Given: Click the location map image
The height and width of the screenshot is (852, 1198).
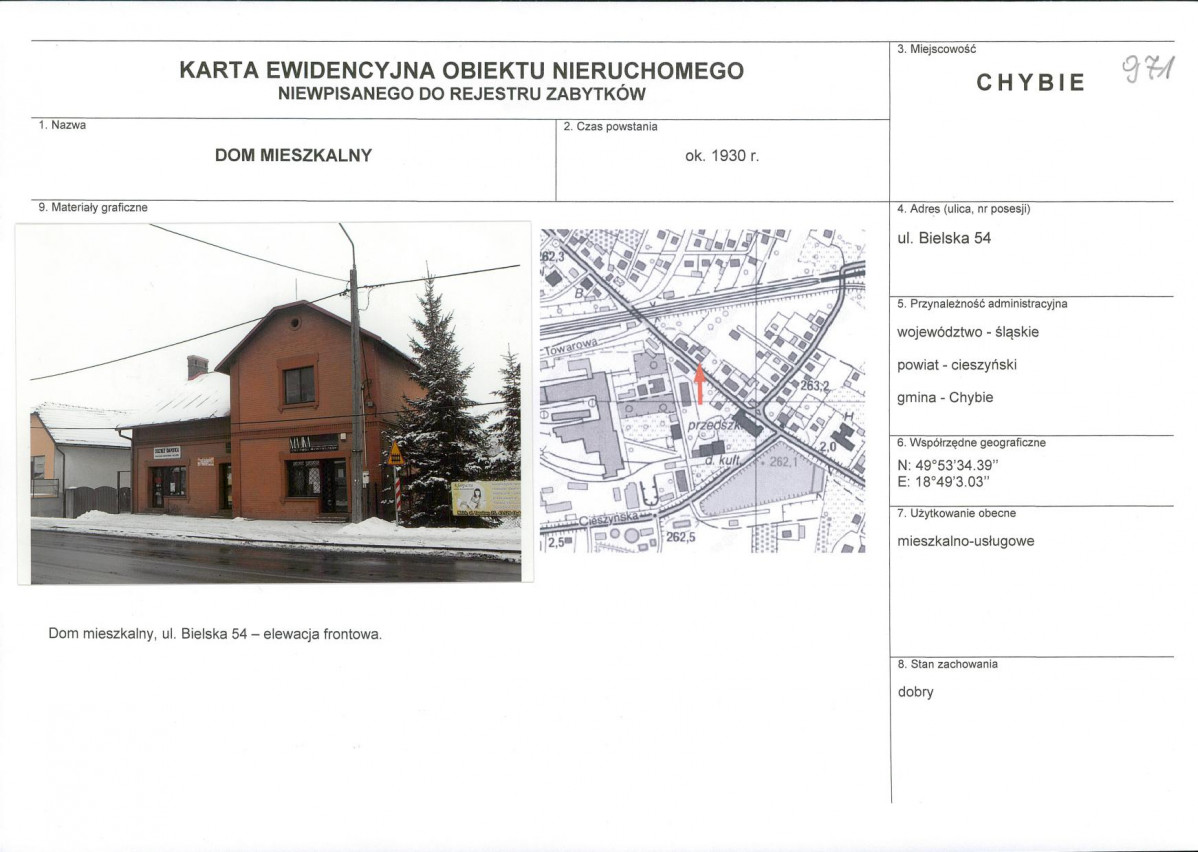Looking at the screenshot, I should (702, 390).
